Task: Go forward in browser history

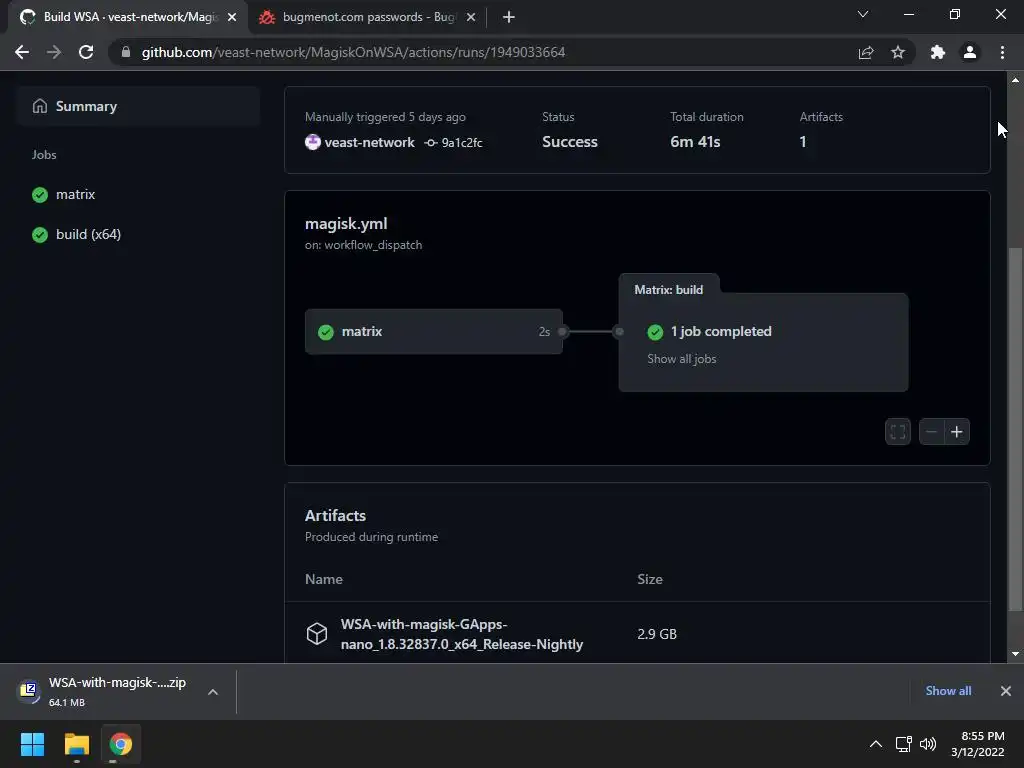Action: pyautogui.click(x=54, y=52)
